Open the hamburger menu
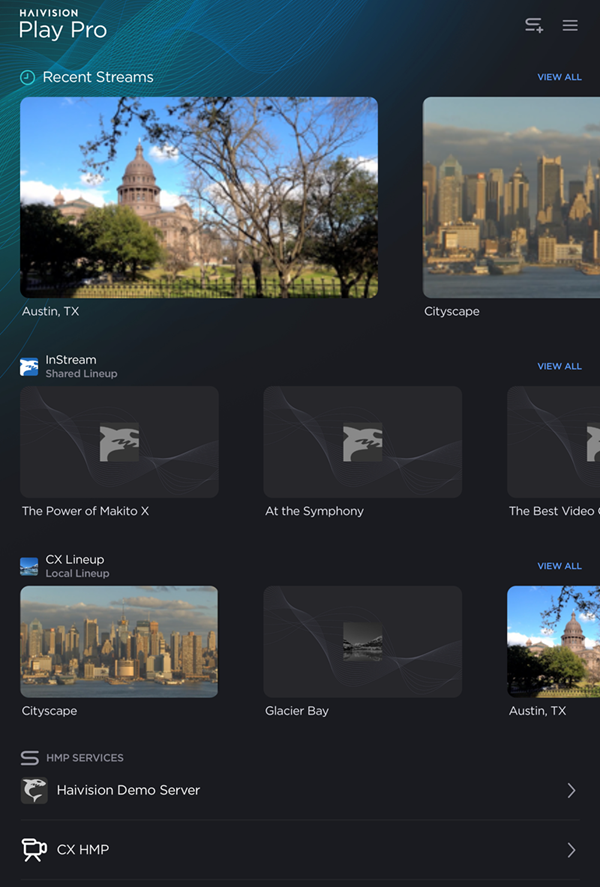The height and width of the screenshot is (887, 600). 570,26
